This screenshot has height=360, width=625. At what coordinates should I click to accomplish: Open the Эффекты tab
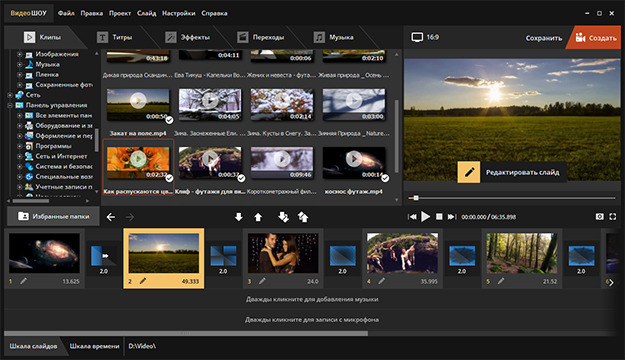point(187,37)
